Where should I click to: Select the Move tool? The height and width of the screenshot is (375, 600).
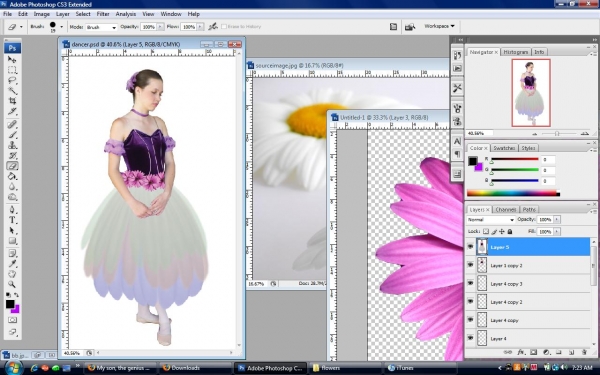(12, 59)
